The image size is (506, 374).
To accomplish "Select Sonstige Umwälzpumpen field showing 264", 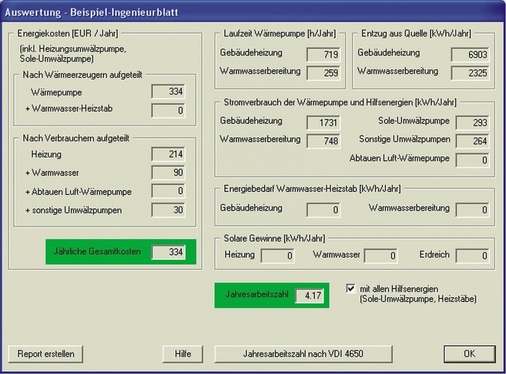I will [x=473, y=141].
